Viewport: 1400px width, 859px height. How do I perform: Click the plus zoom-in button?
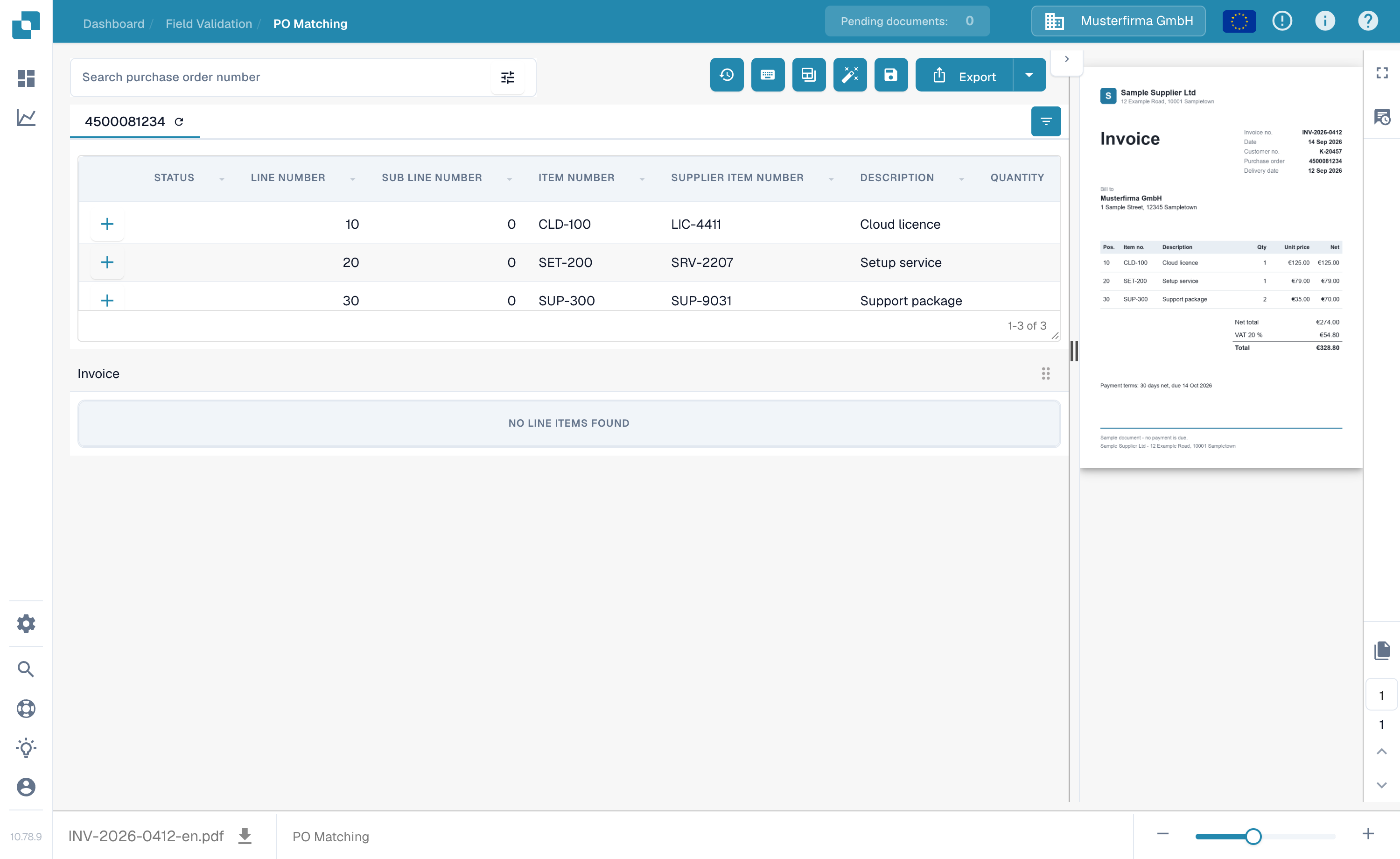click(x=1368, y=833)
